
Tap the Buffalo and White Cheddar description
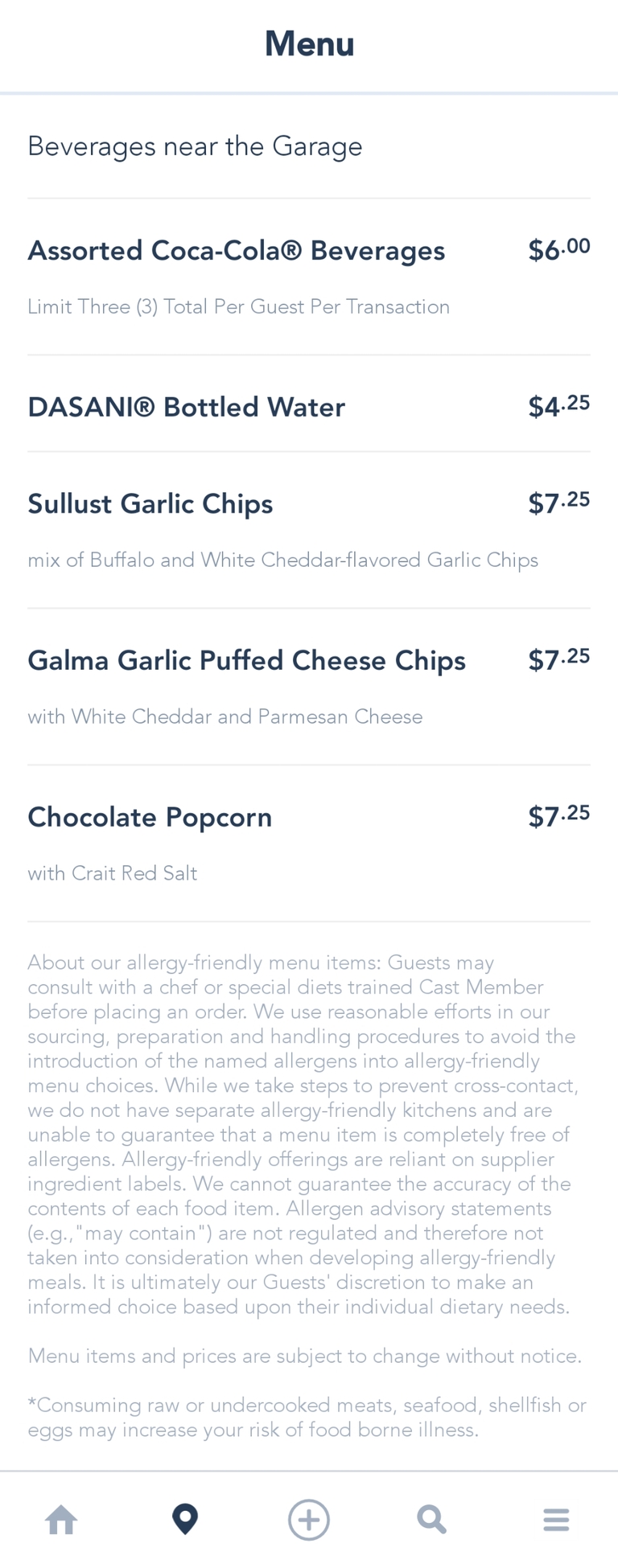pos(282,560)
